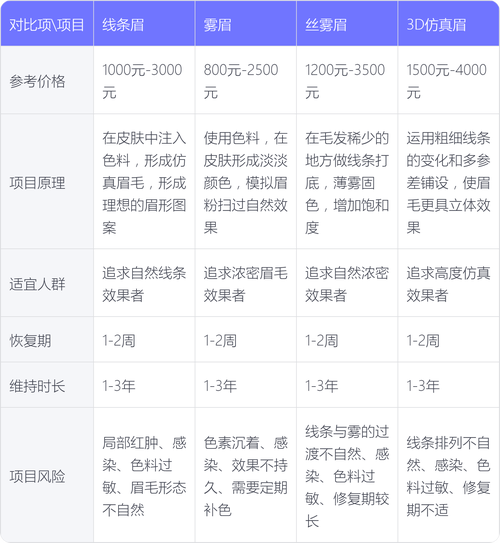500x543 pixels.
Task: Click the 对比项\项目 header cell
Action: pyautogui.click(x=47, y=23)
